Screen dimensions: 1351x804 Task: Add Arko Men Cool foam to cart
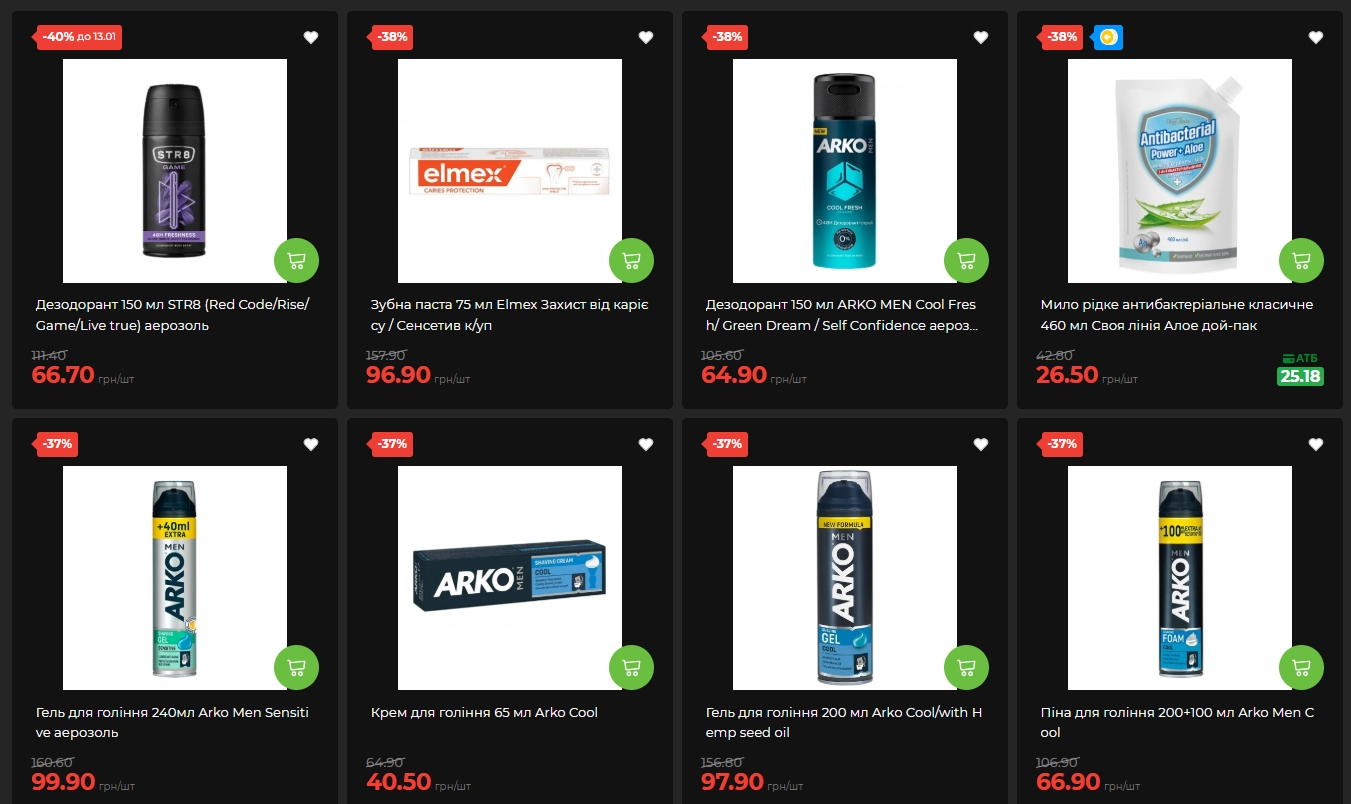click(x=1301, y=668)
